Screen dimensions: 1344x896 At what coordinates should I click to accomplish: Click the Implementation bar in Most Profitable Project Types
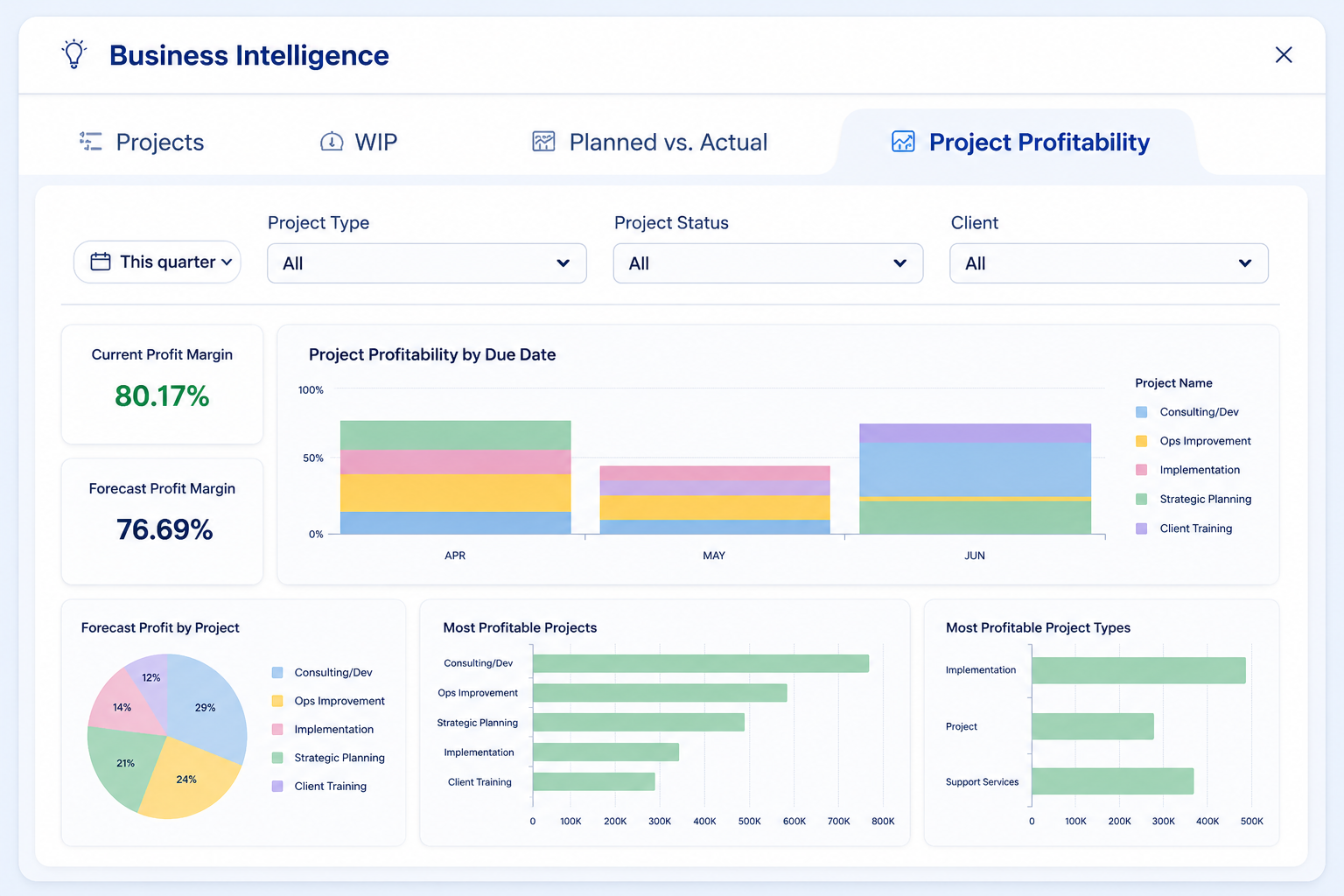(1138, 670)
